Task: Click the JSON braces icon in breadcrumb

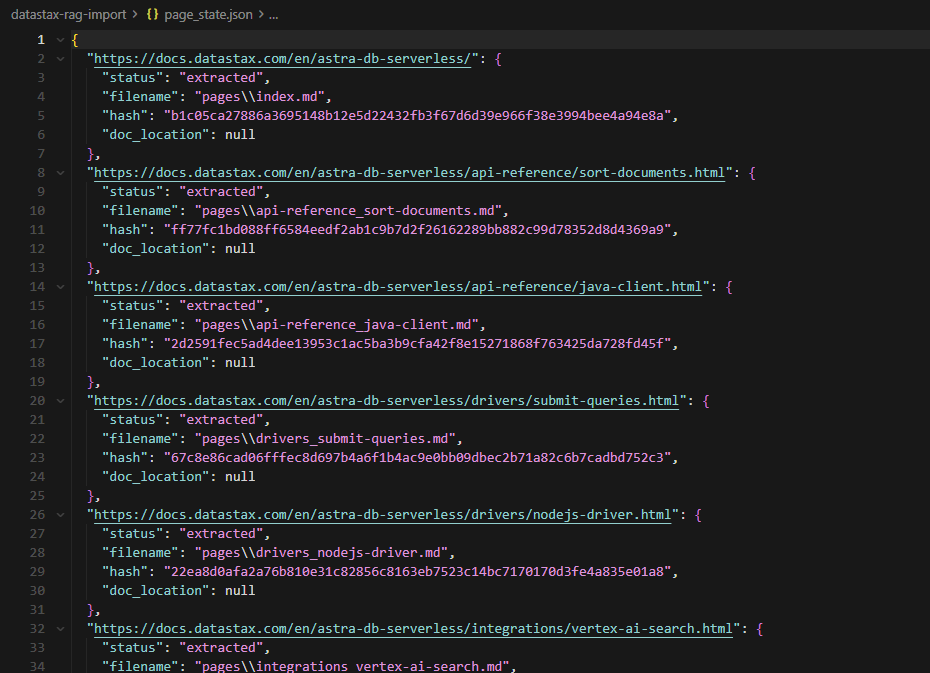Action: click(x=152, y=14)
